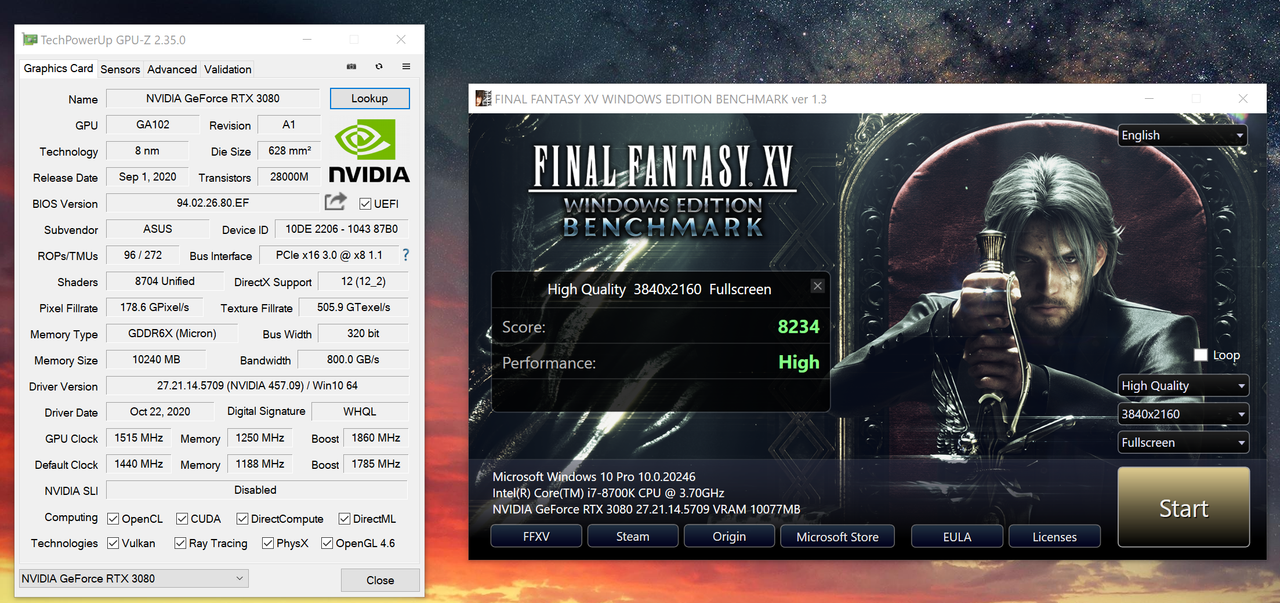
Task: Click the BIOS share/export icon
Action: [335, 202]
